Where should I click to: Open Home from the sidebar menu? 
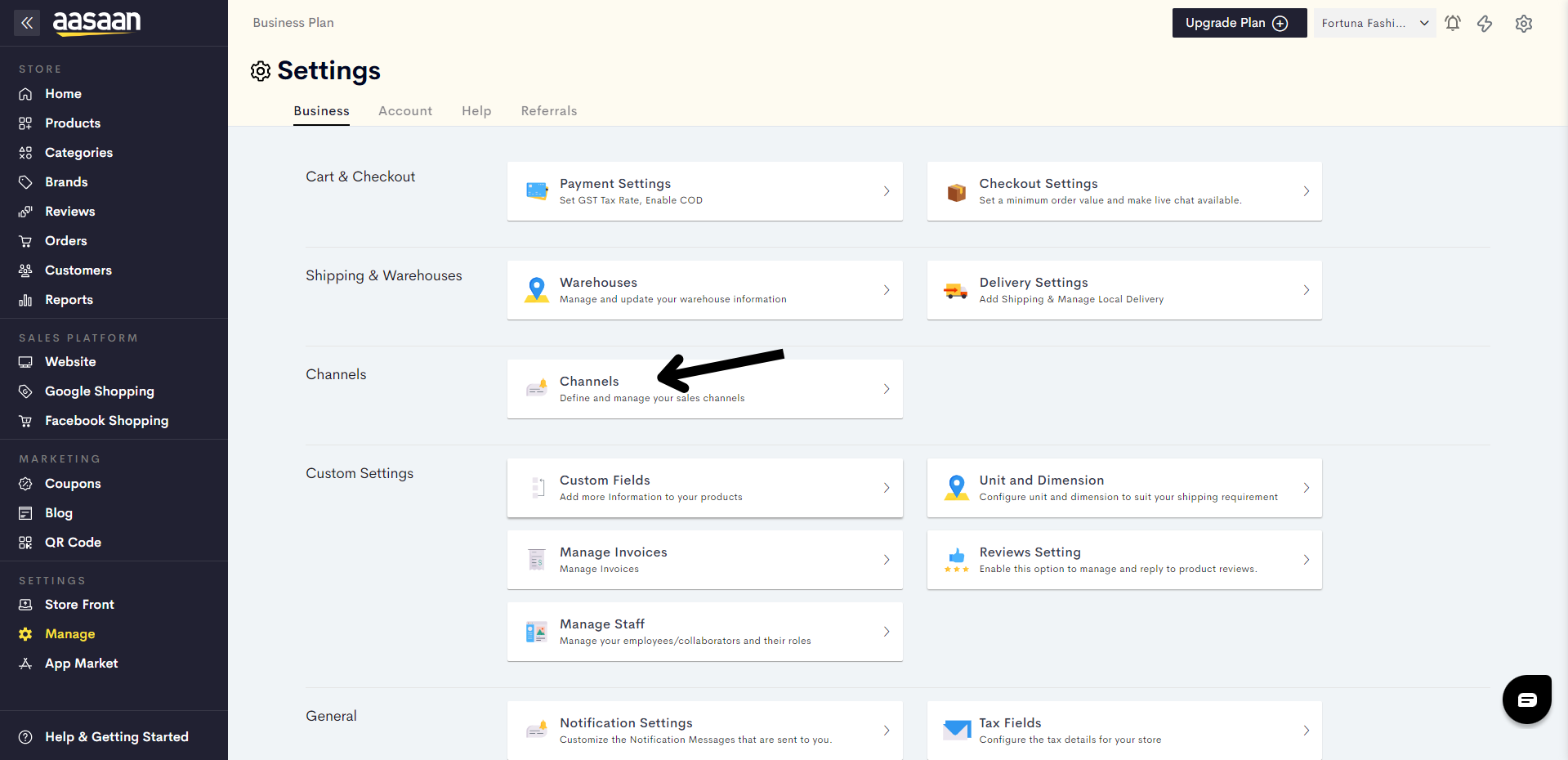(x=63, y=94)
